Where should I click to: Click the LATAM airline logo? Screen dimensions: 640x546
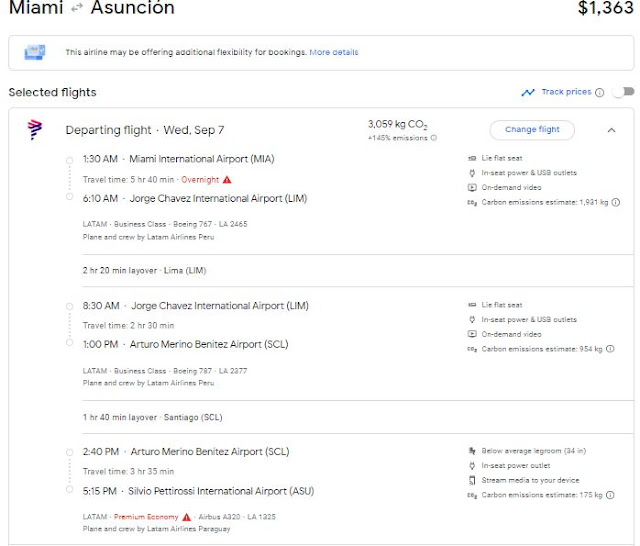[x=35, y=130]
